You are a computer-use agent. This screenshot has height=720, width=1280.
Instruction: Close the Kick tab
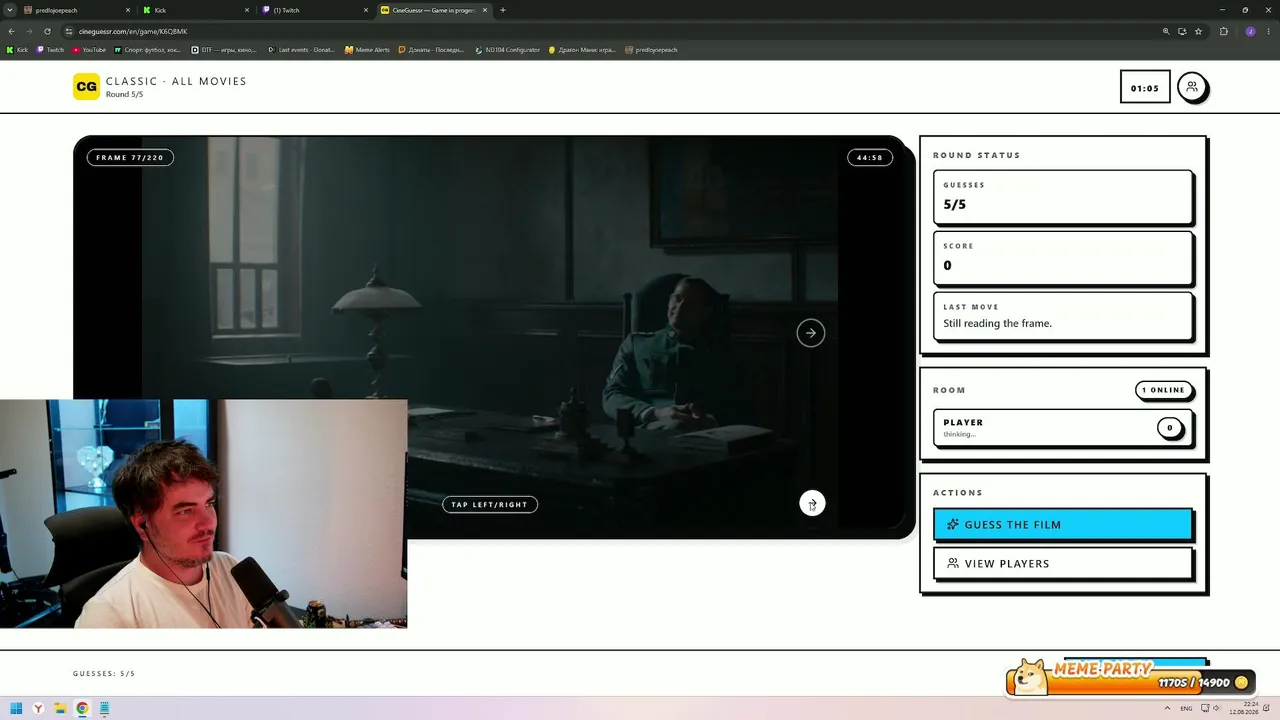(x=247, y=10)
